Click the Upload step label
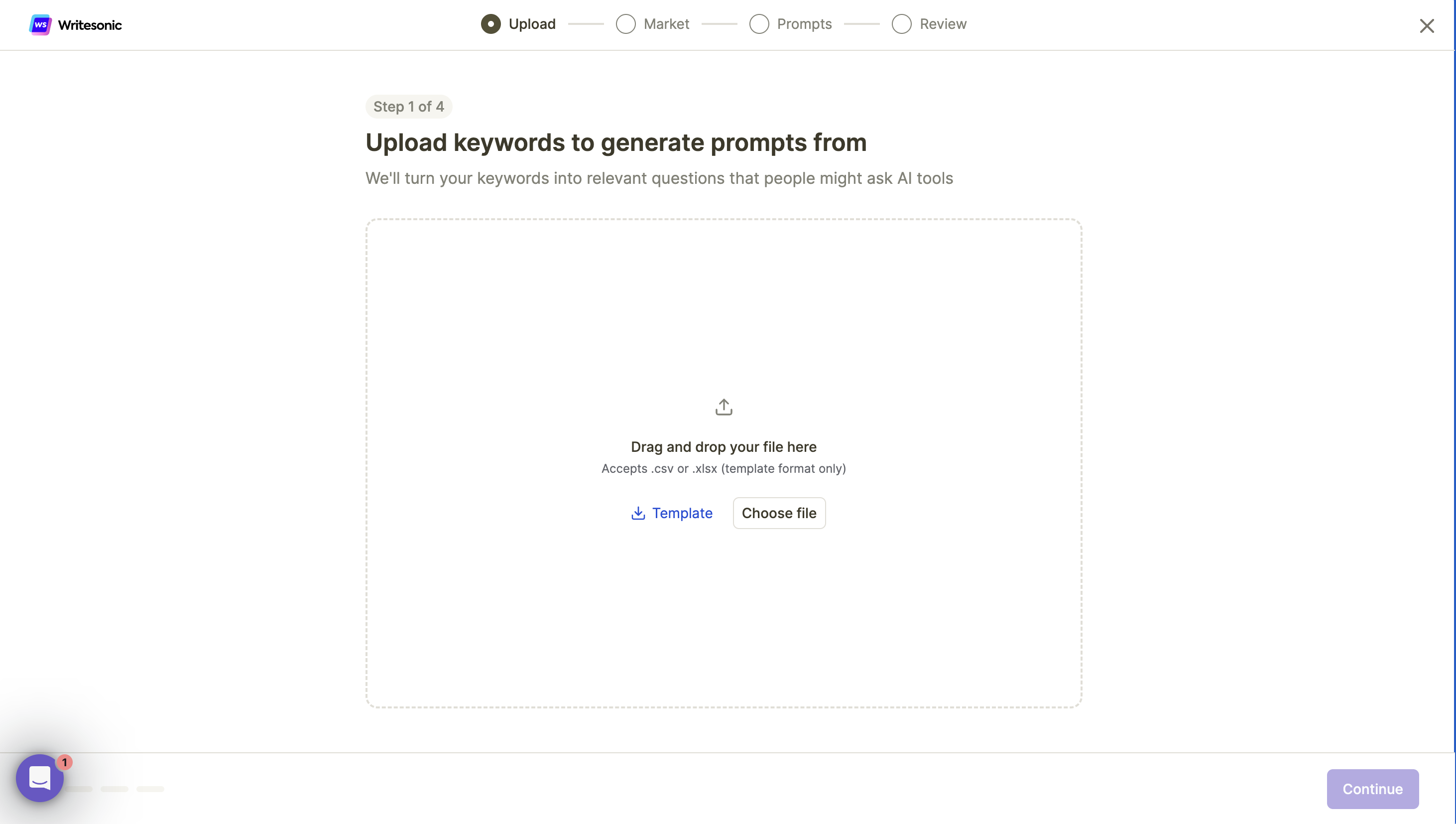Screen dimensions: 1456x824 532,24
